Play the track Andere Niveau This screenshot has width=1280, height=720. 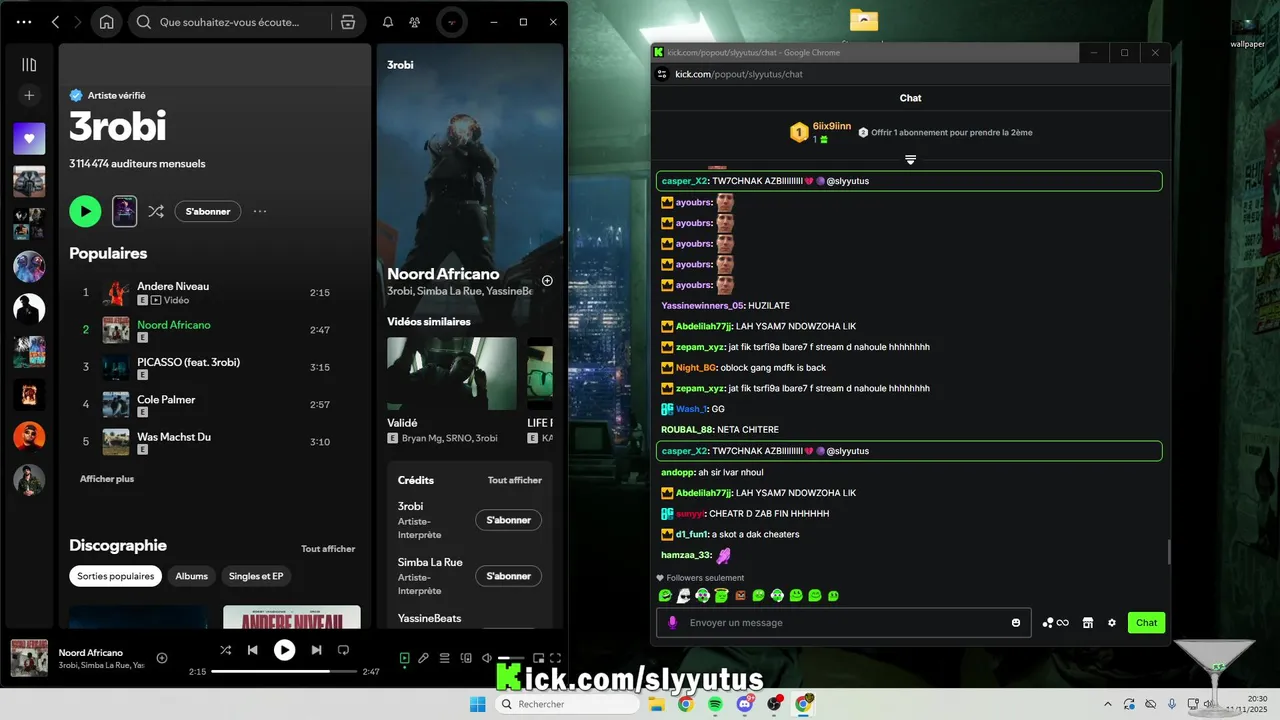[x=216, y=292]
